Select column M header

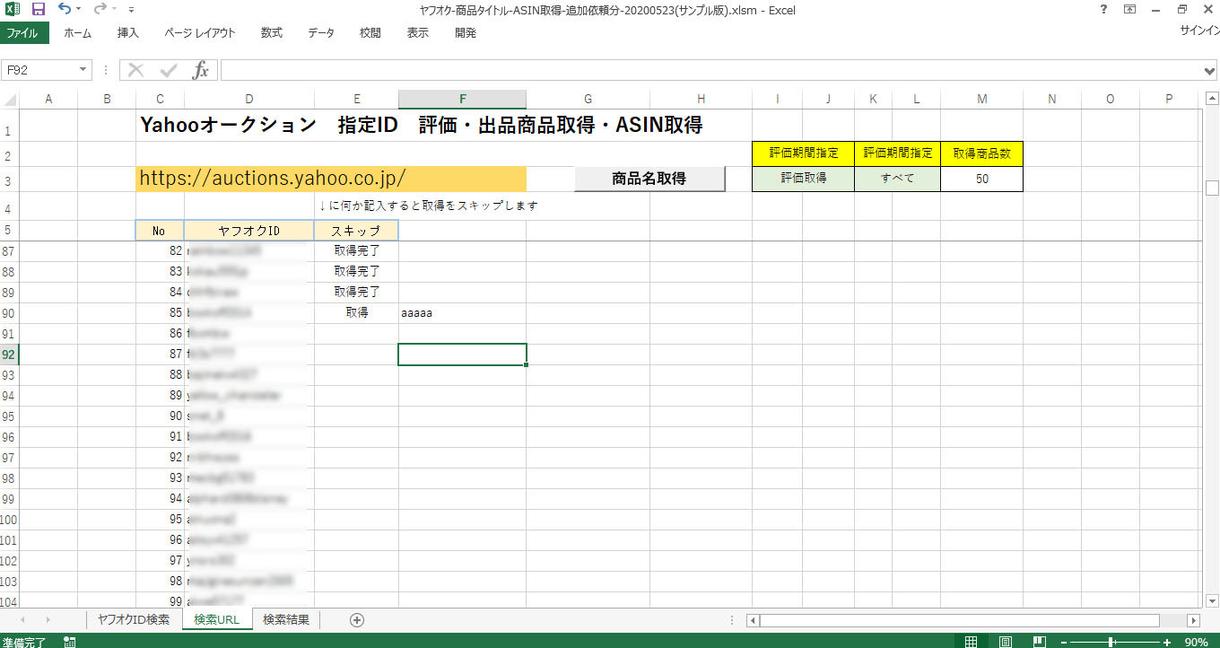pyautogui.click(x=982, y=99)
